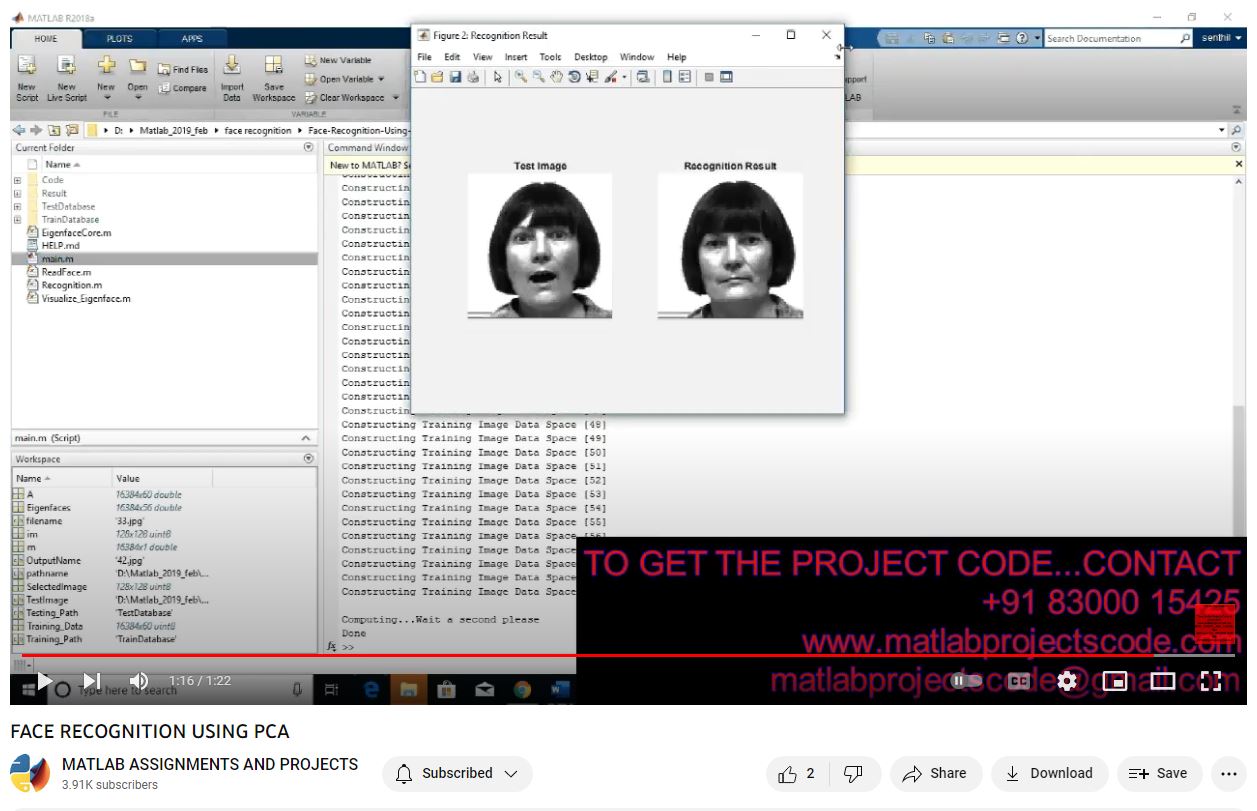Select the Zoom In tool in figure toolbar
Screen dimensions: 1257x811
(521, 77)
